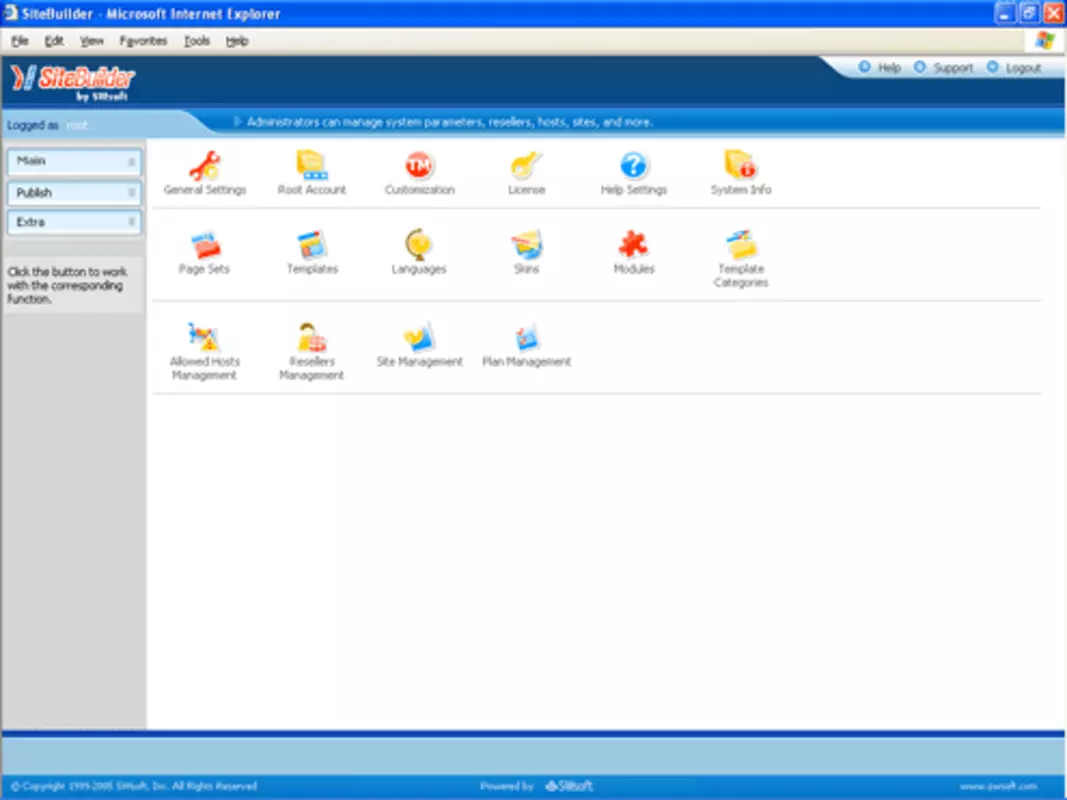Open the Plan Management icon
This screenshot has width=1067, height=800.
[526, 337]
